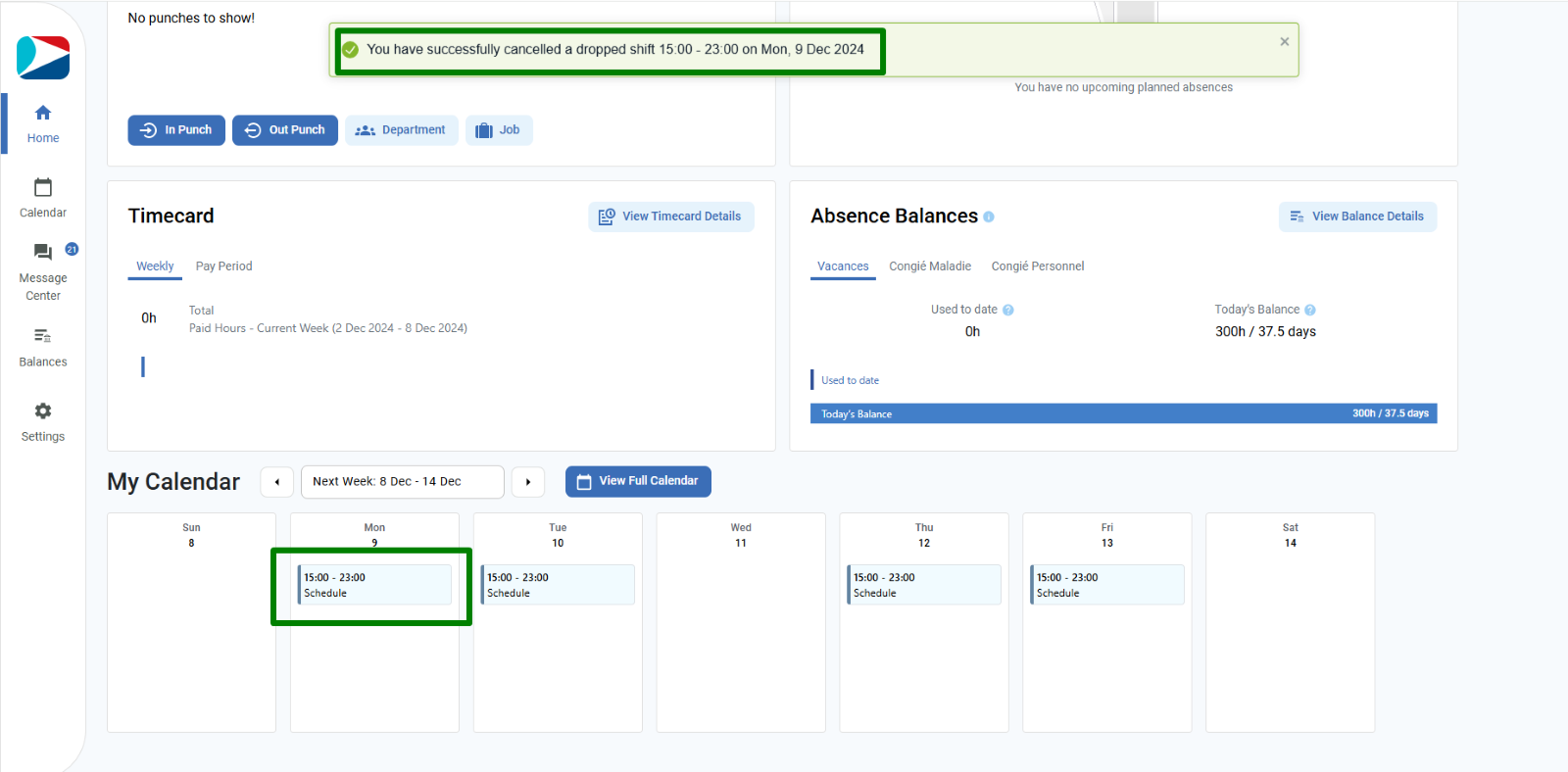Click the application logo
The image size is (1568, 772).
43,58
